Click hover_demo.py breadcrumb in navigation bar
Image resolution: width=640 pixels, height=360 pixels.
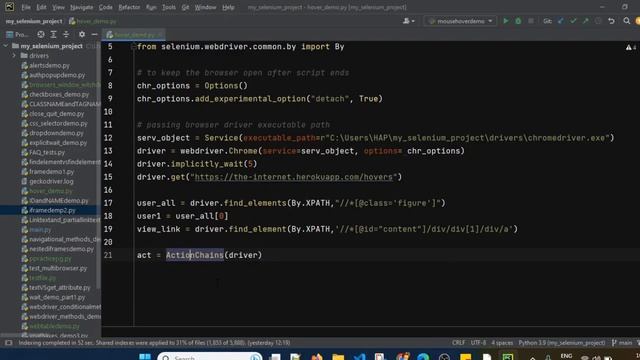point(93,21)
